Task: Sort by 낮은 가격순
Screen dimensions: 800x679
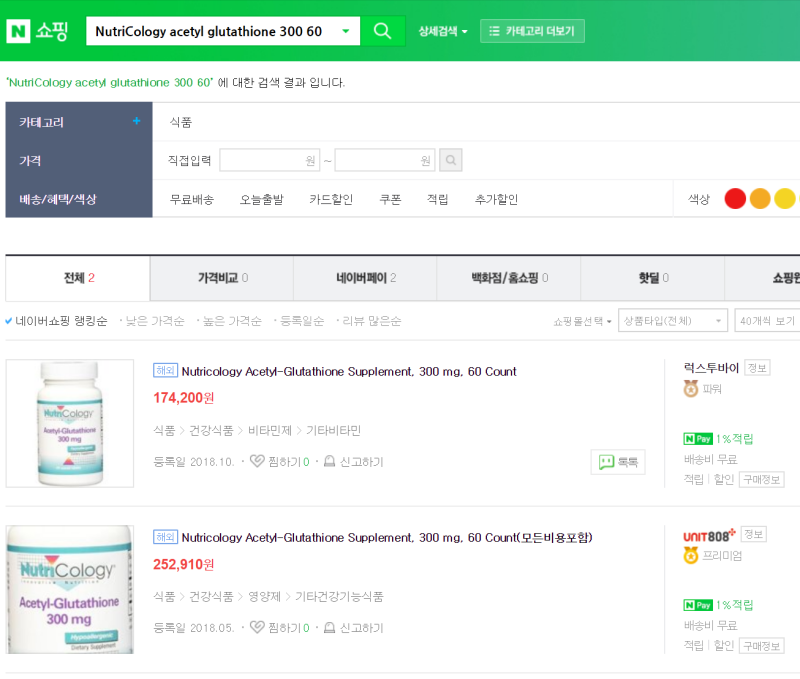Action: [153, 321]
